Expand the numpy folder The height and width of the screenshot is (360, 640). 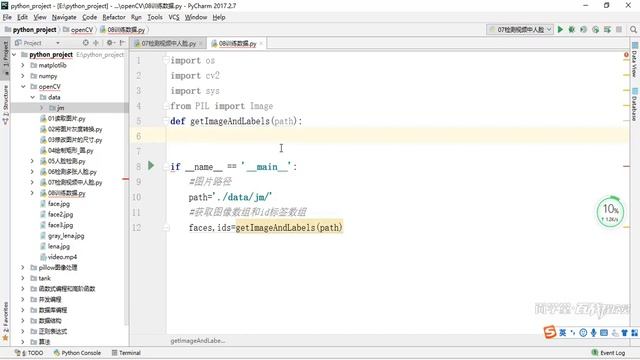pos(23,76)
